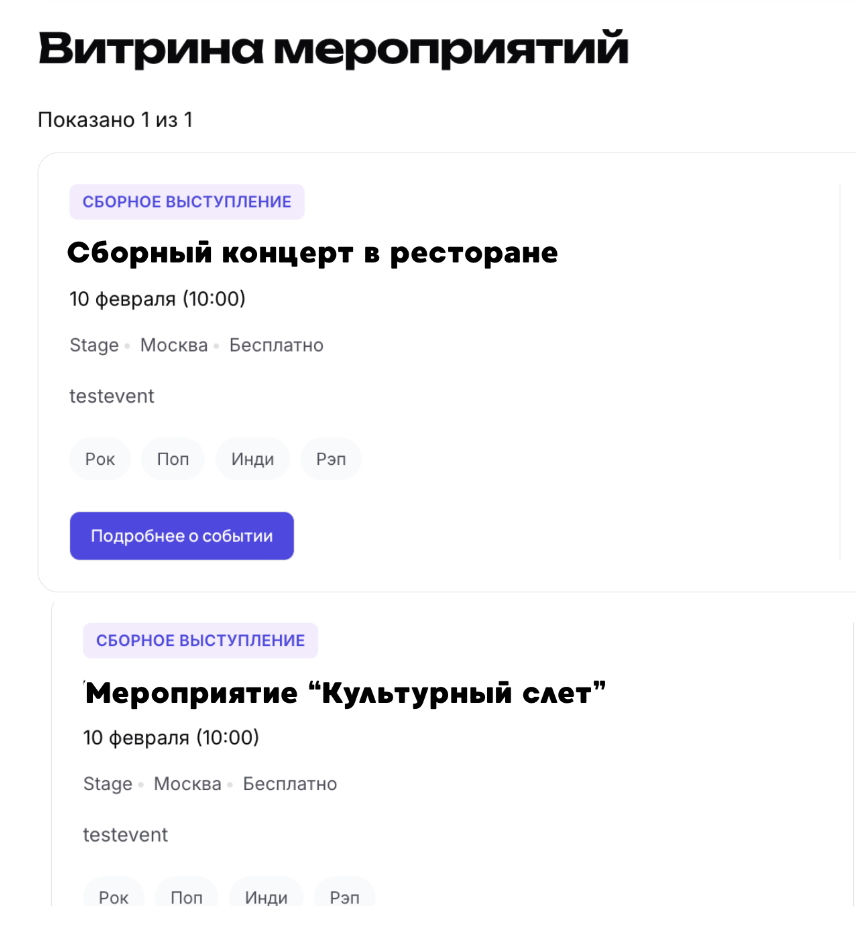Image resolution: width=856 pixels, height=932 pixels.
Task: Click the Бесплатно price label
Action: [277, 345]
